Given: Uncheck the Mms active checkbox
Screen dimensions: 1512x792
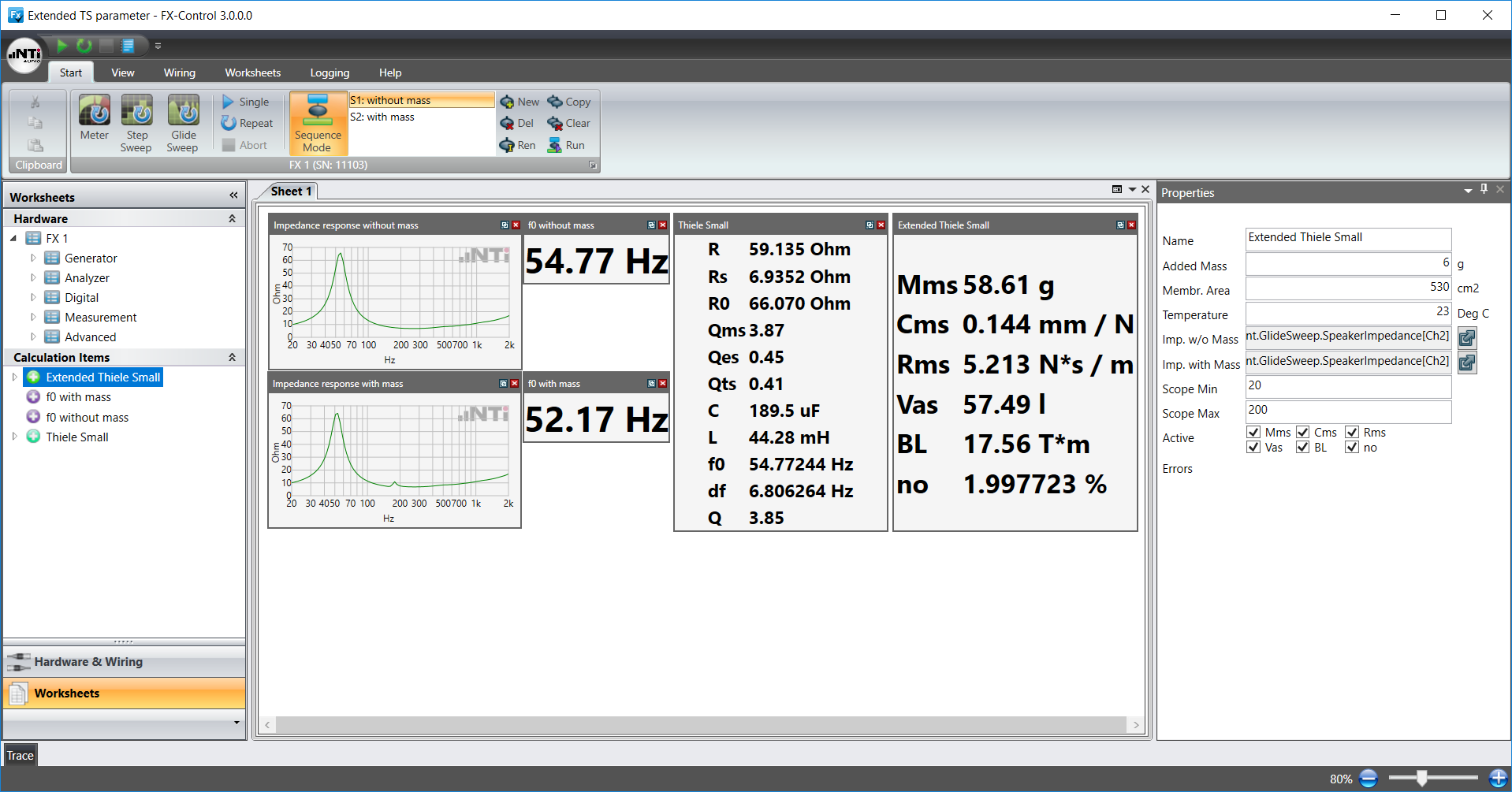Looking at the screenshot, I should click(x=1253, y=432).
